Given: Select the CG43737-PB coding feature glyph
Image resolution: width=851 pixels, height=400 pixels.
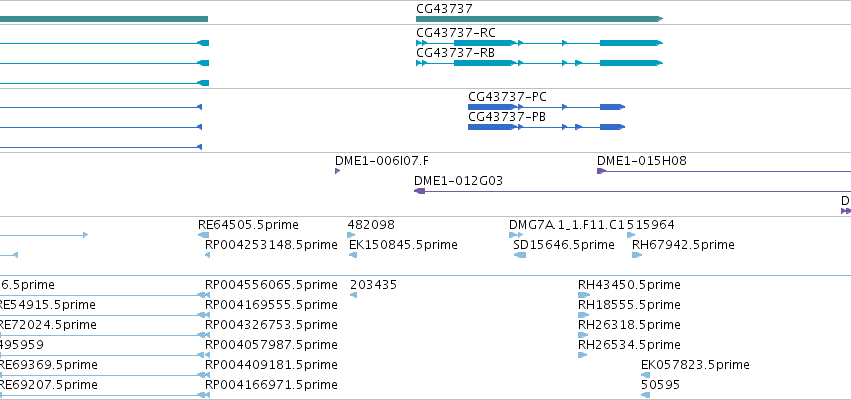Looking at the screenshot, I should [547, 127].
